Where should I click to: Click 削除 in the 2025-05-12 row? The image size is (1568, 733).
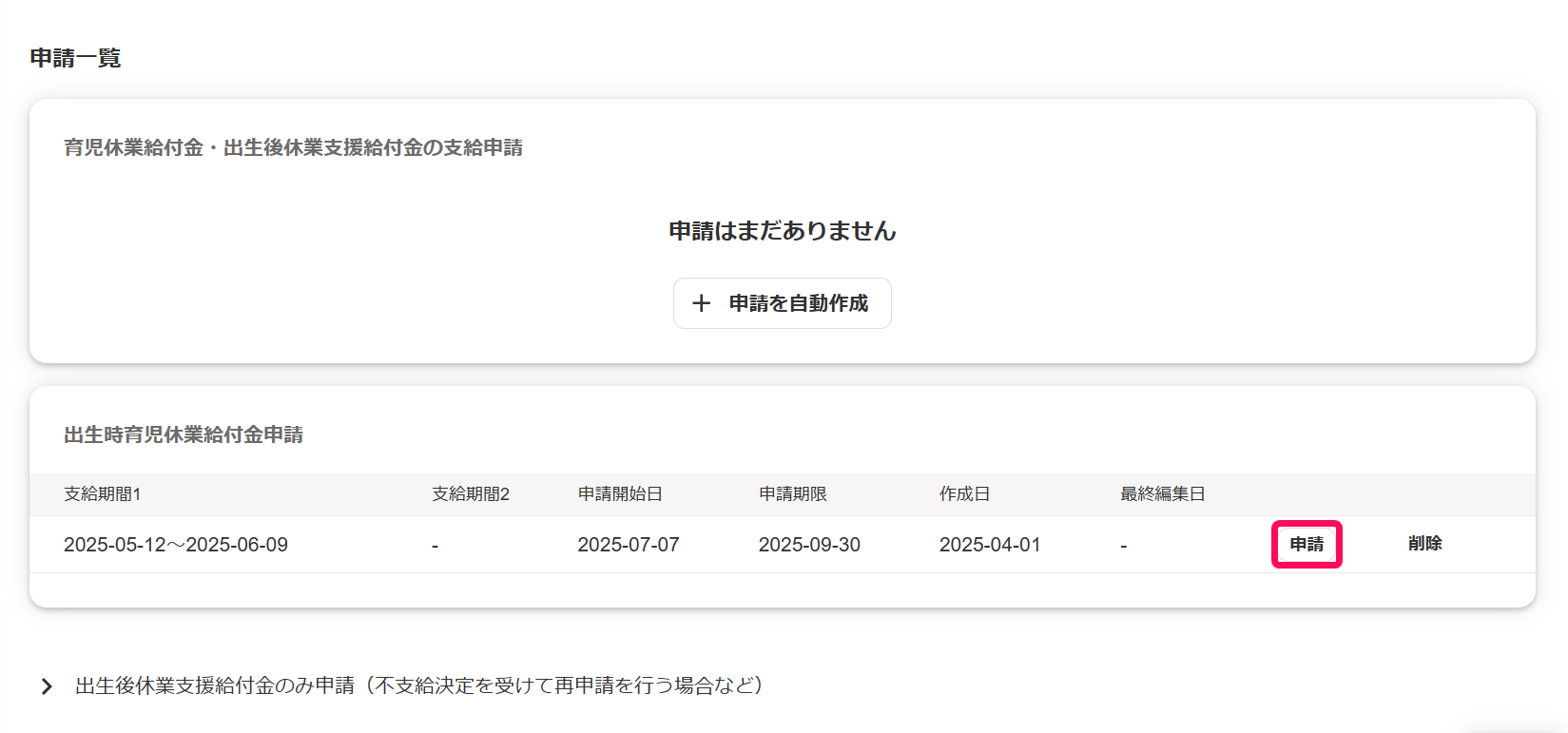pyautogui.click(x=1424, y=544)
